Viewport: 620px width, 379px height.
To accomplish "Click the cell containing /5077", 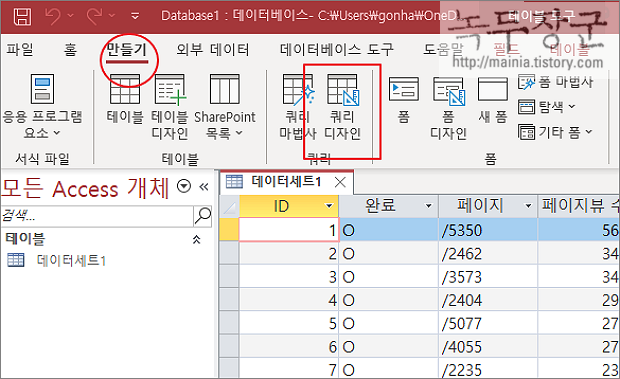I will click(x=488, y=323).
